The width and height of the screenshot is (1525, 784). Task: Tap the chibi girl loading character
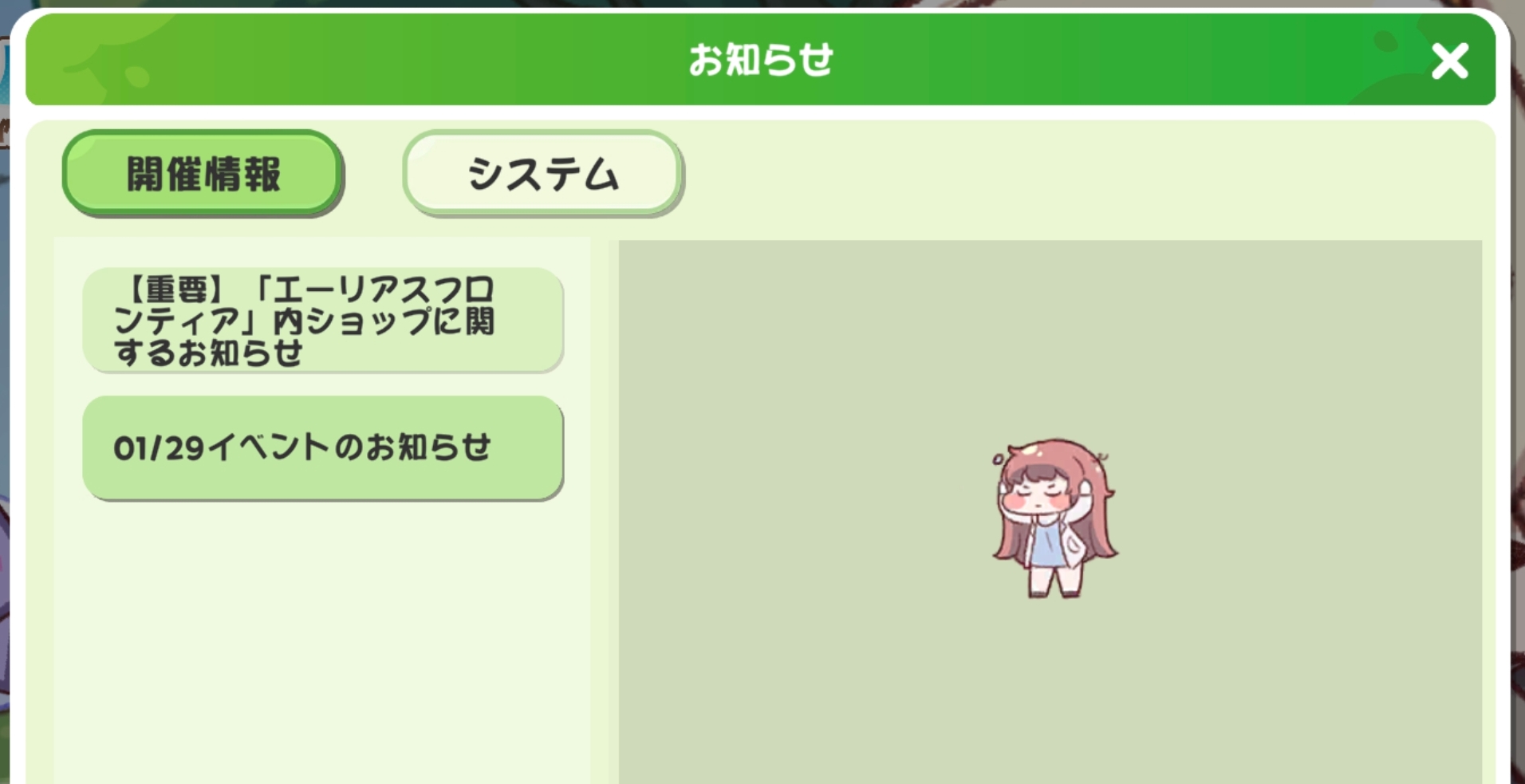[1054, 517]
